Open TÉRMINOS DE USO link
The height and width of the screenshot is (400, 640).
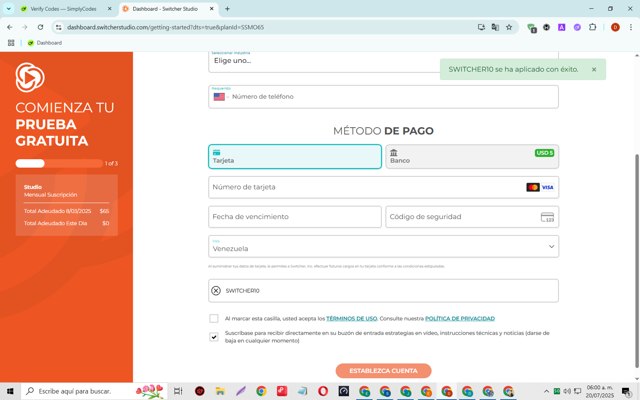coord(351,318)
